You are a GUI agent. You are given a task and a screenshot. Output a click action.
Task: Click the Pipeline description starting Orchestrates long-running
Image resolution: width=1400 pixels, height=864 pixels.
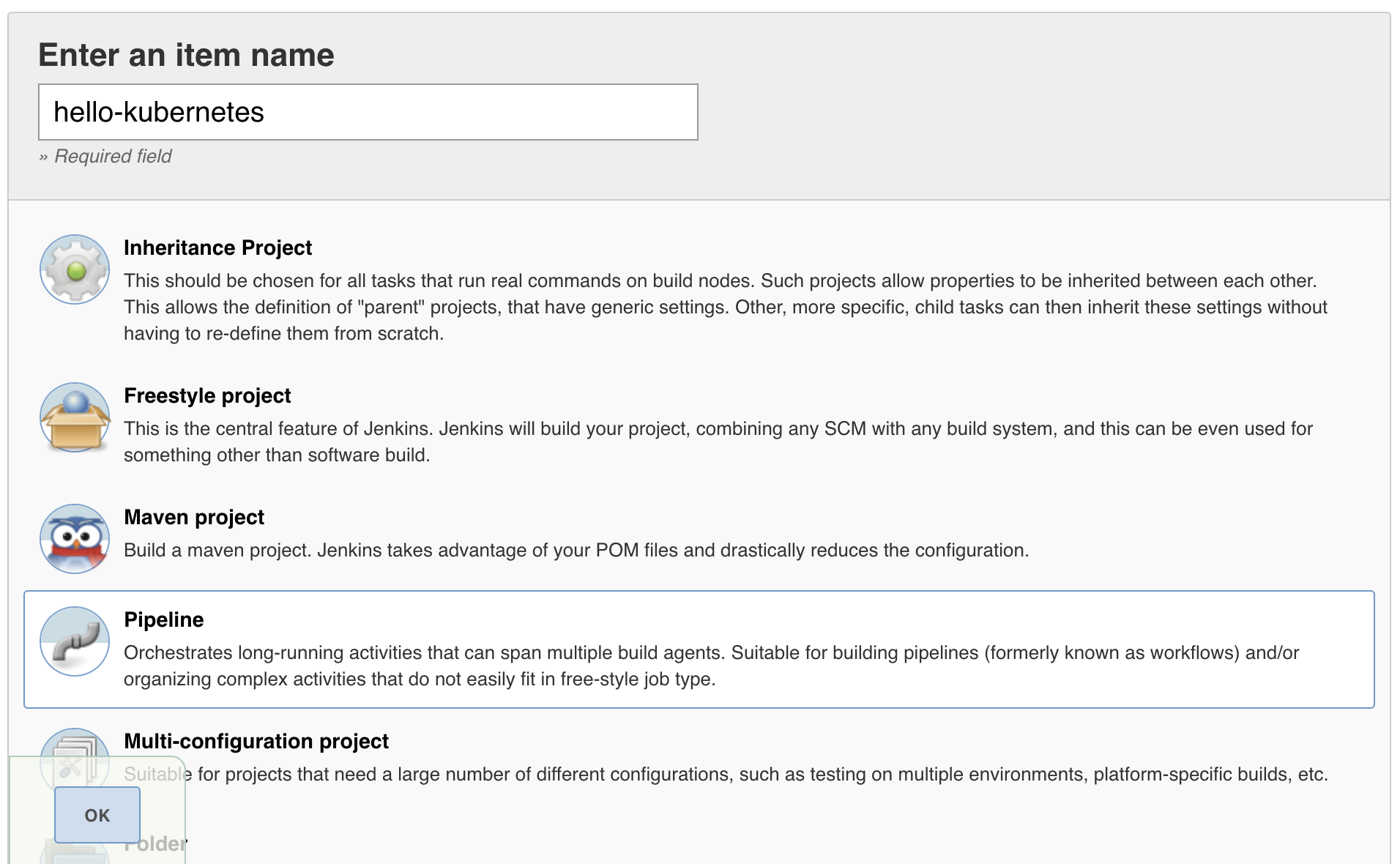pyautogui.click(x=711, y=666)
